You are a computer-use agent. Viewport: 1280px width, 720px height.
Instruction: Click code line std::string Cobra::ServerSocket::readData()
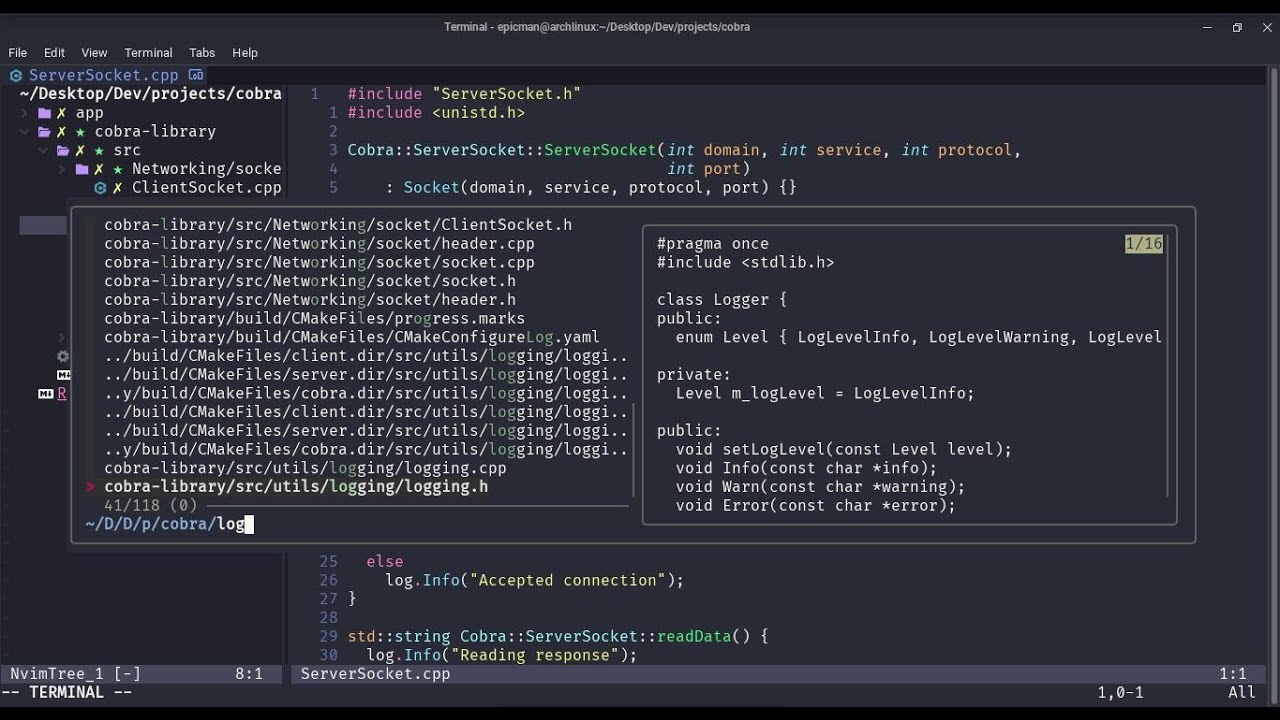(558, 637)
